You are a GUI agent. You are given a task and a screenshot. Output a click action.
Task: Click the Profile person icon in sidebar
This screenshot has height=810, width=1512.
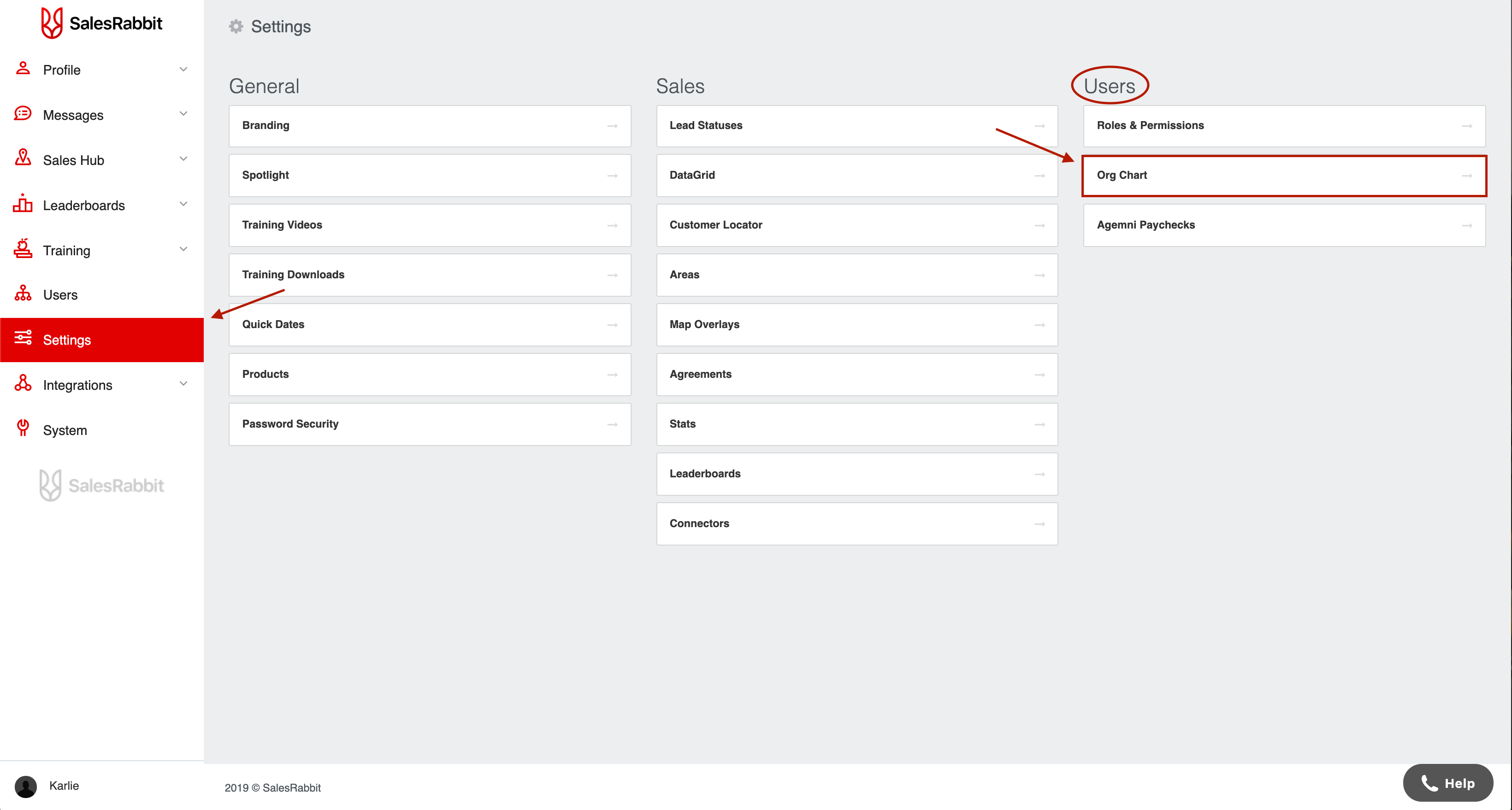(23, 69)
